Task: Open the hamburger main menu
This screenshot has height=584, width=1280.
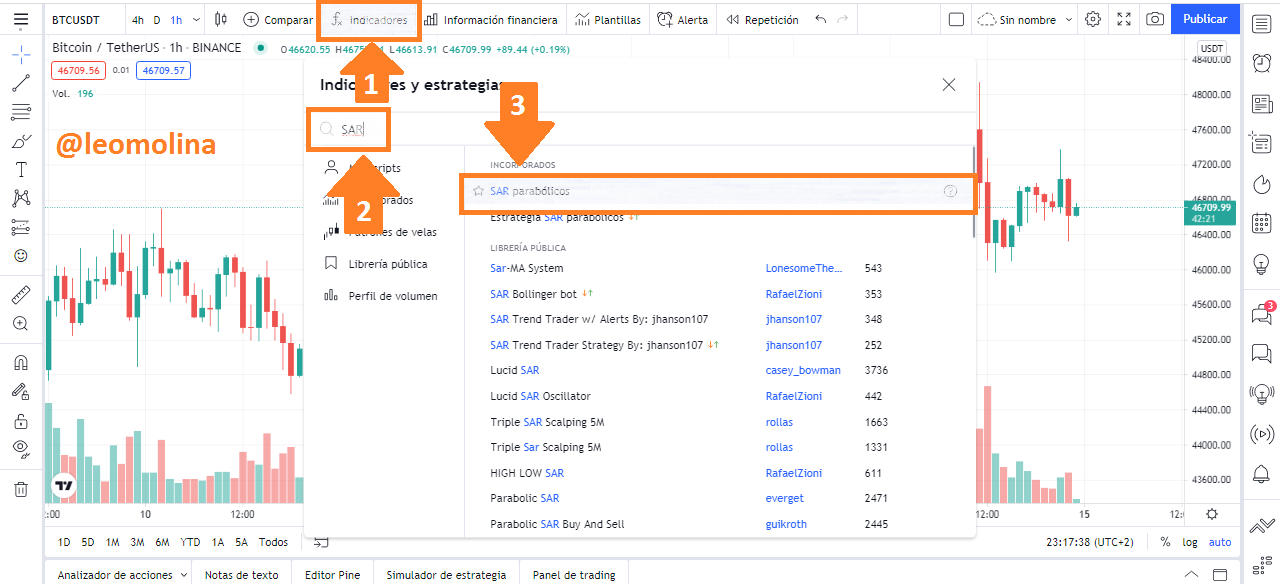Action: 21,19
